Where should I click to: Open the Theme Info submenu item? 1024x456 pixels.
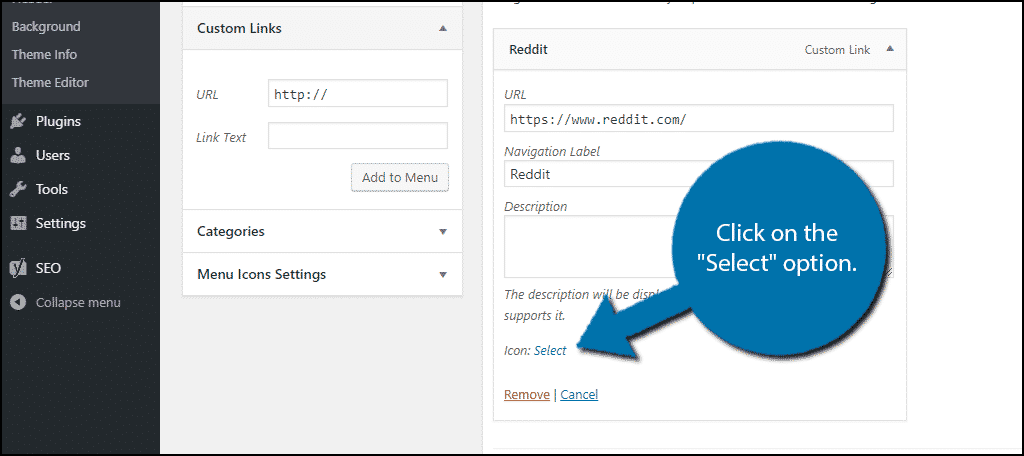(44, 54)
